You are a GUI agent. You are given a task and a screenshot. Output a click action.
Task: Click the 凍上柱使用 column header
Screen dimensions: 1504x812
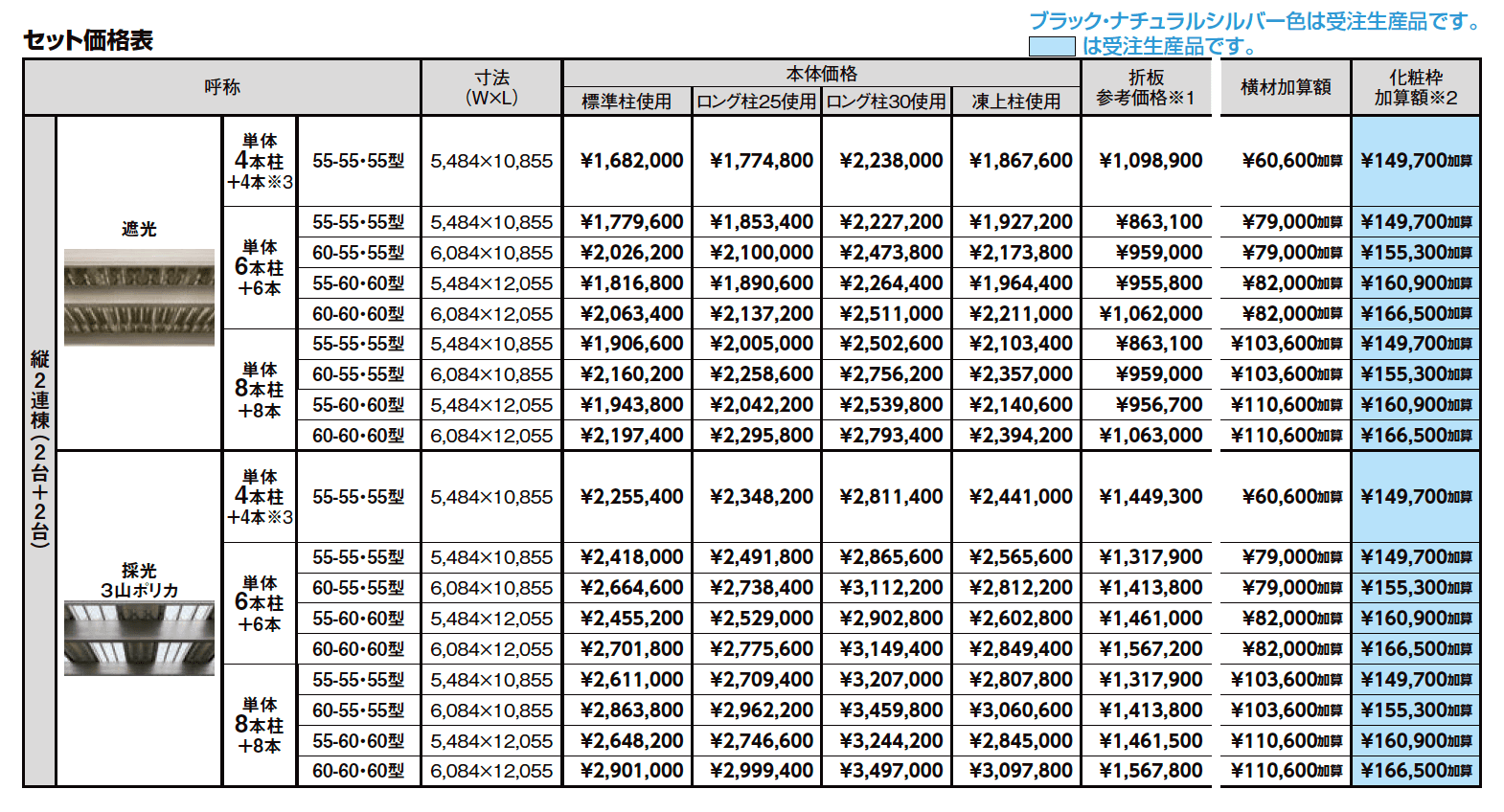pos(1016,101)
